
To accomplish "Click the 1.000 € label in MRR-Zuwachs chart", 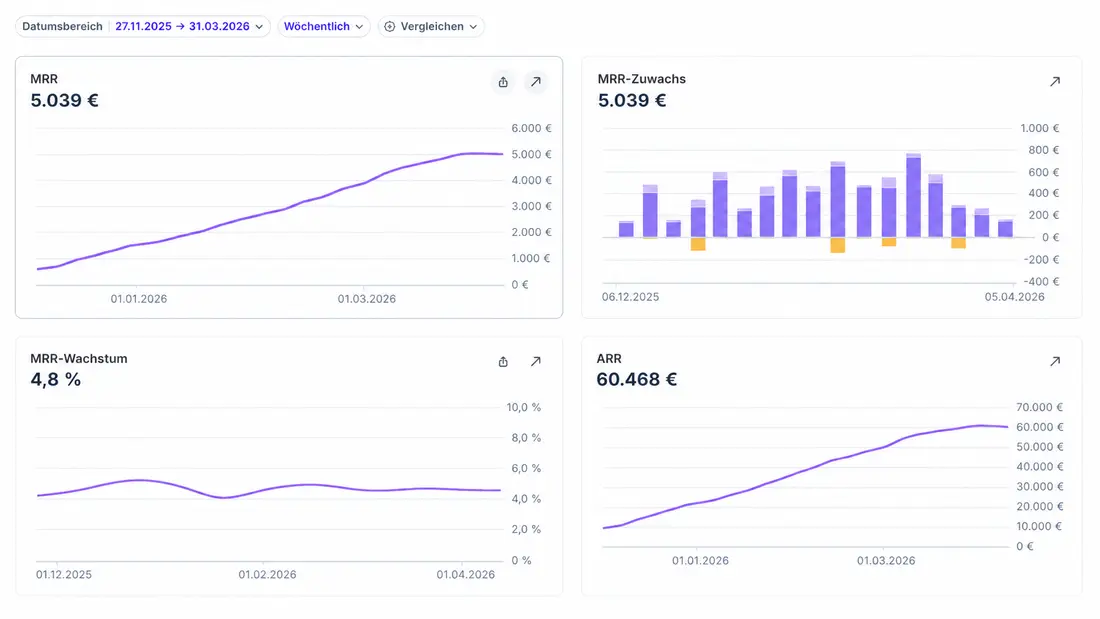I will pos(1040,128).
